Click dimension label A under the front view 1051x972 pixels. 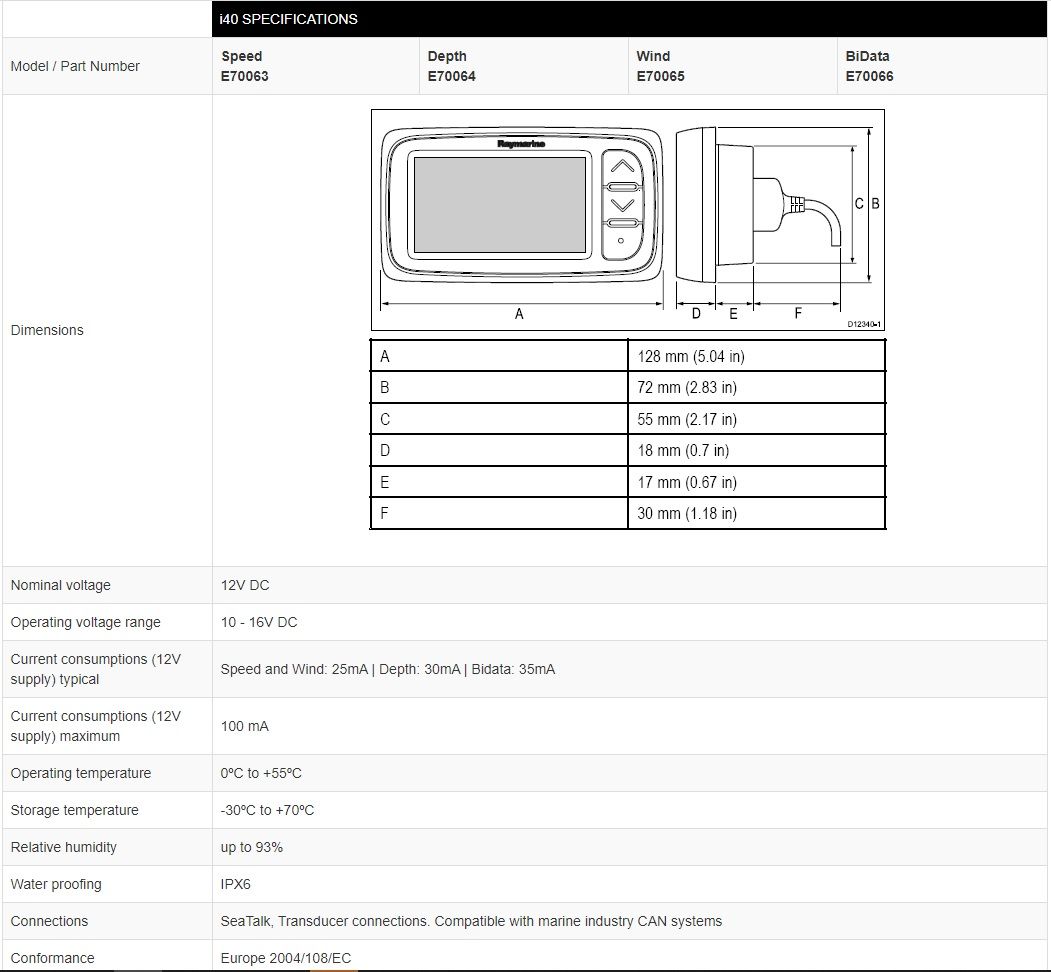coord(519,314)
